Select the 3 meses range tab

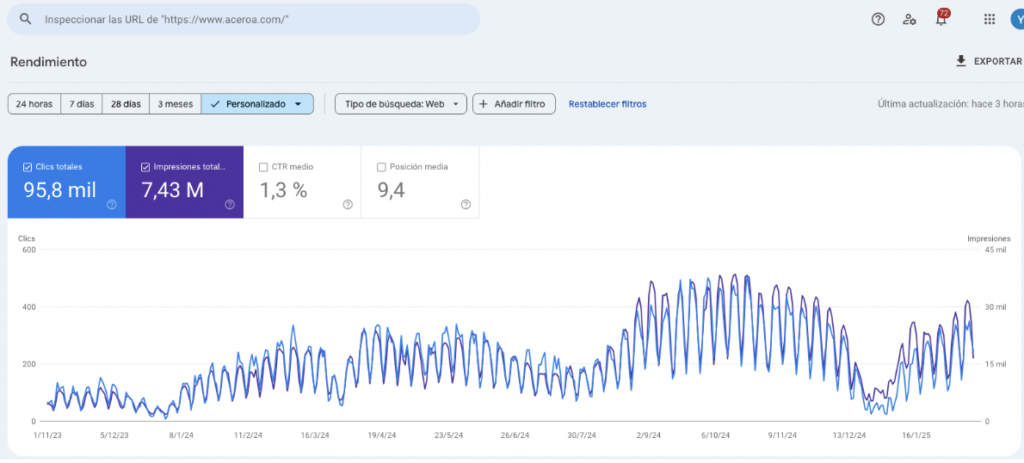pyautogui.click(x=175, y=104)
